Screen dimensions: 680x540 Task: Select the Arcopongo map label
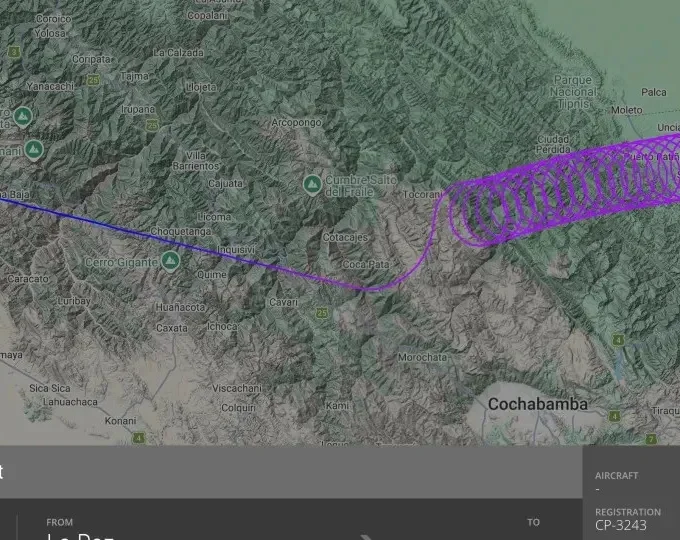pyautogui.click(x=296, y=123)
